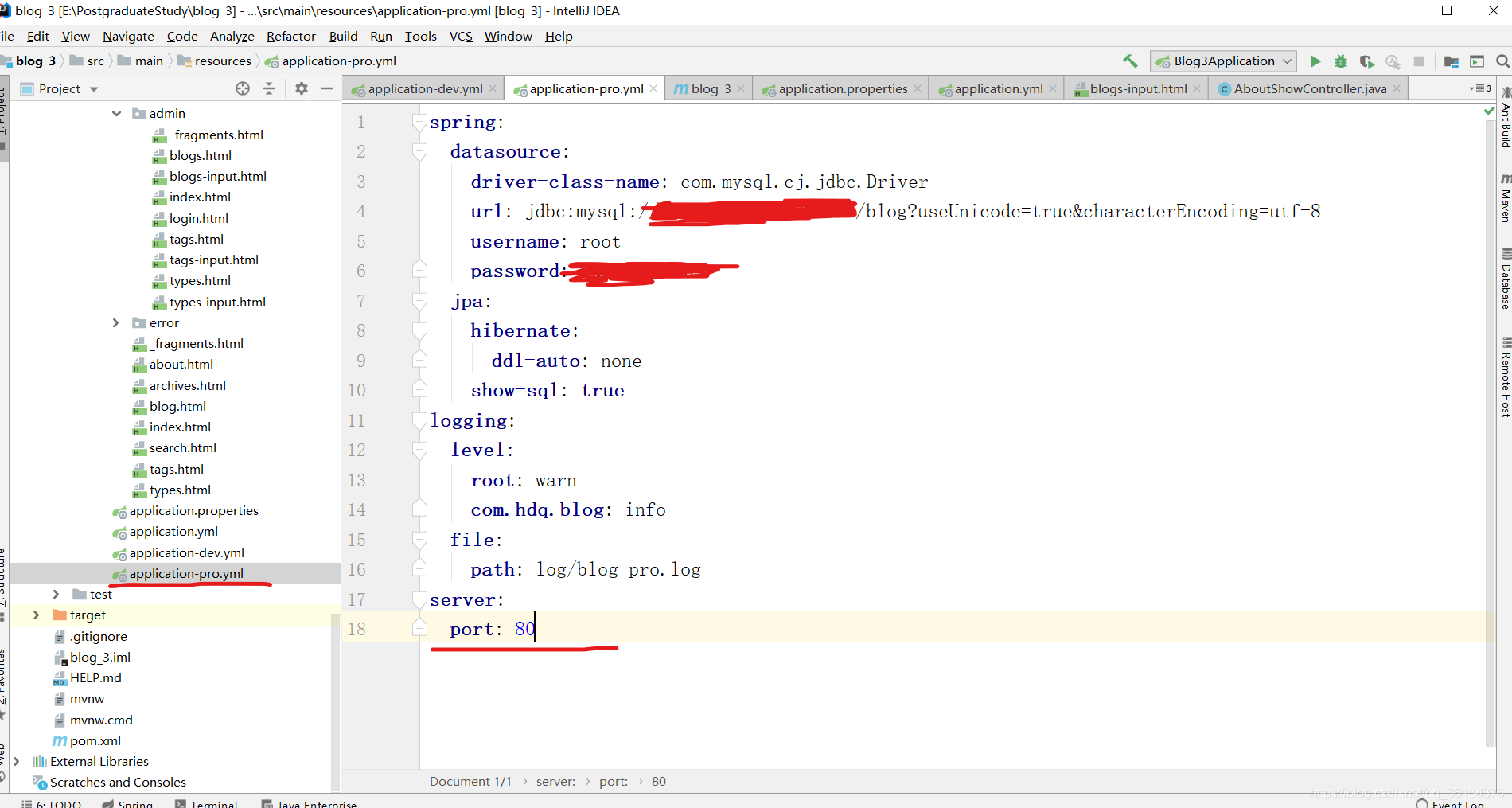Screen dimensions: 1512x808
Task: Open the Analyze menu
Action: pyautogui.click(x=232, y=36)
